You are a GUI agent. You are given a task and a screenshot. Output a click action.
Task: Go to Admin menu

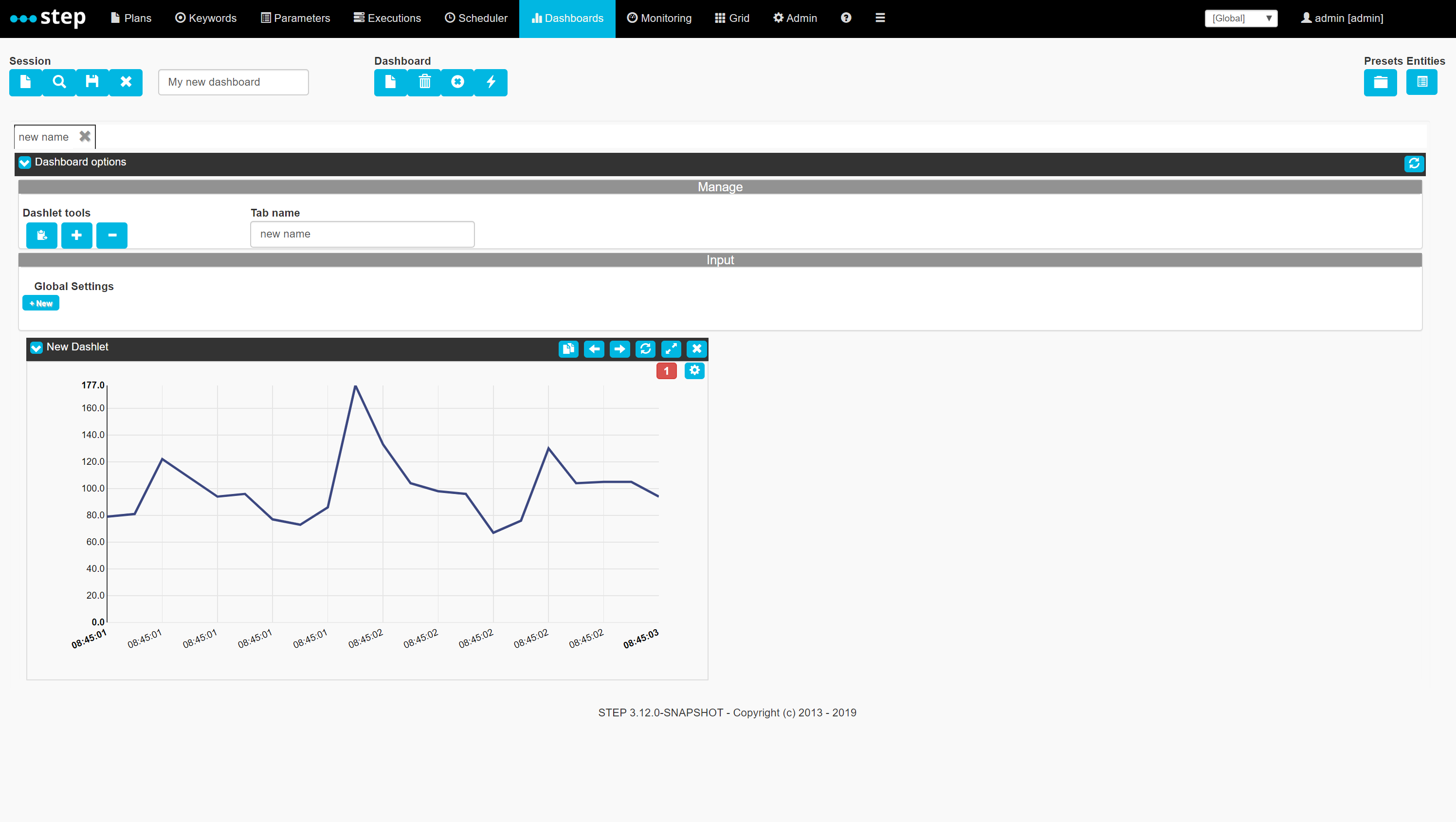coord(795,18)
